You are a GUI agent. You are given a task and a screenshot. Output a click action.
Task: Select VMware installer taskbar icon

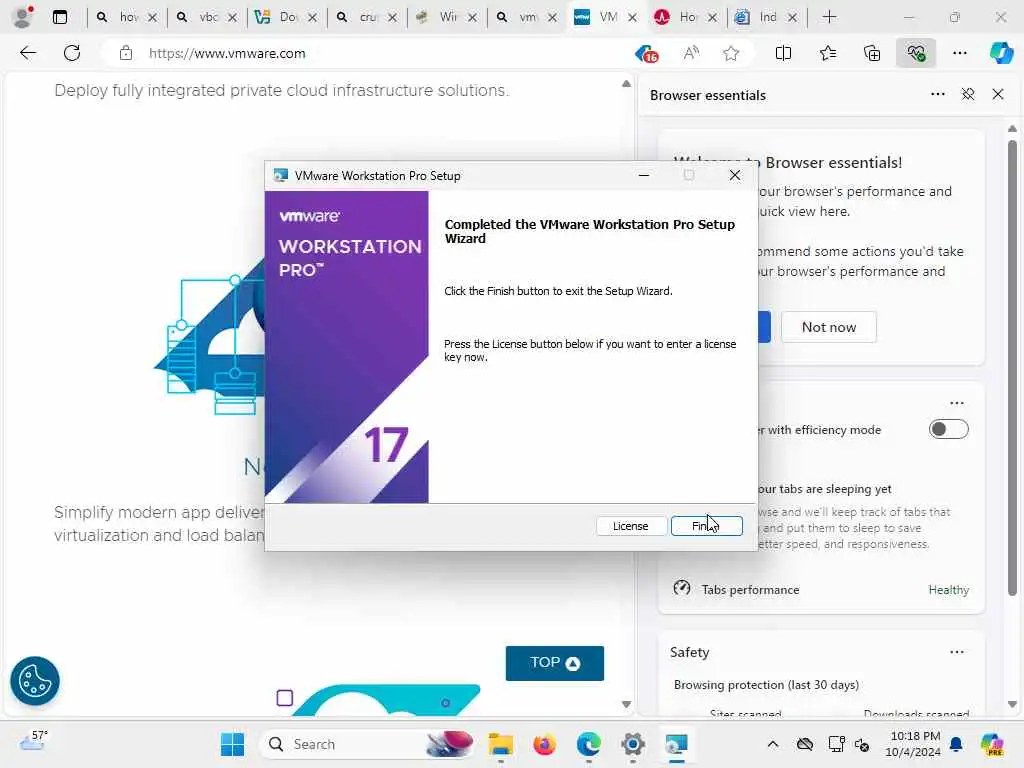click(677, 744)
